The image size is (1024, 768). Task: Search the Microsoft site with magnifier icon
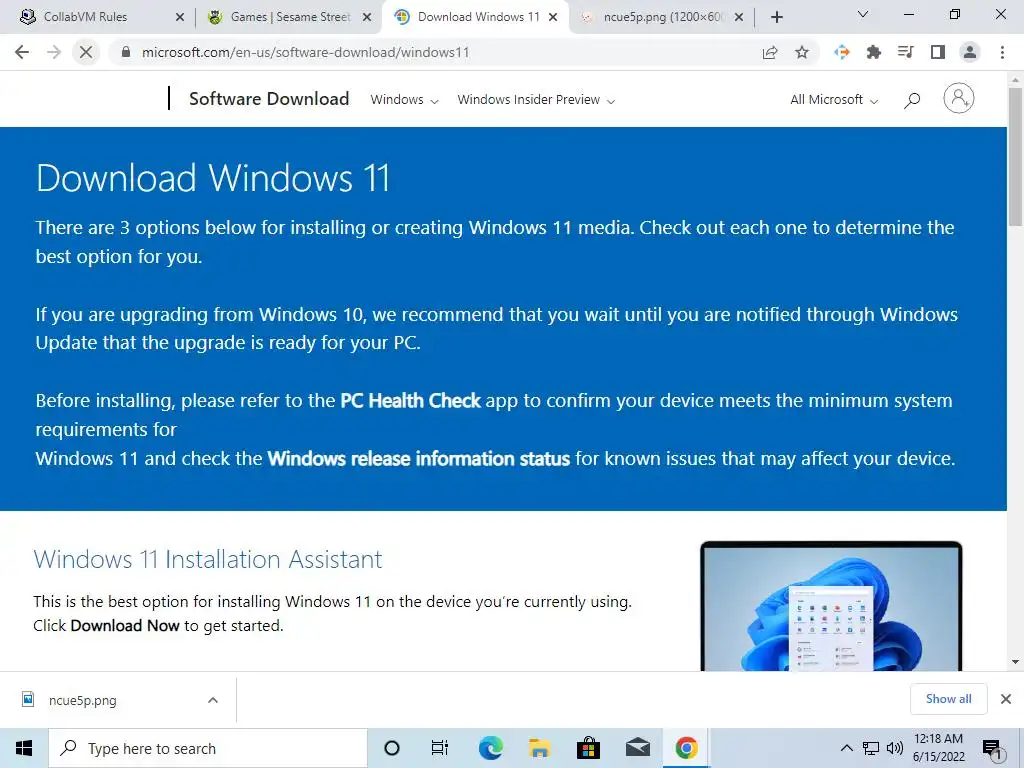pyautogui.click(x=912, y=100)
